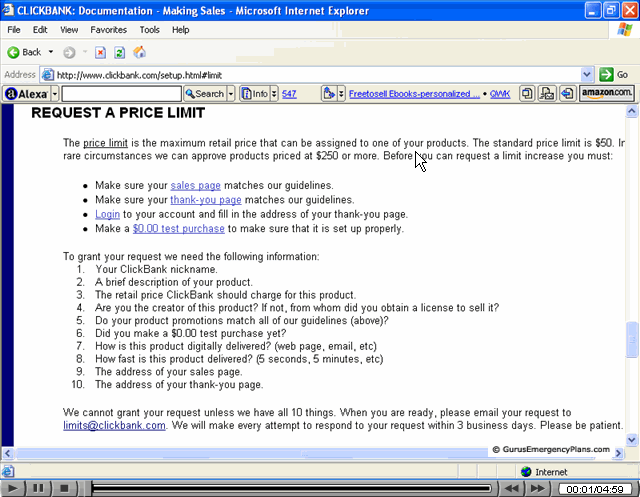
Task: Refresh the page using green refresh icon
Action: [119, 52]
